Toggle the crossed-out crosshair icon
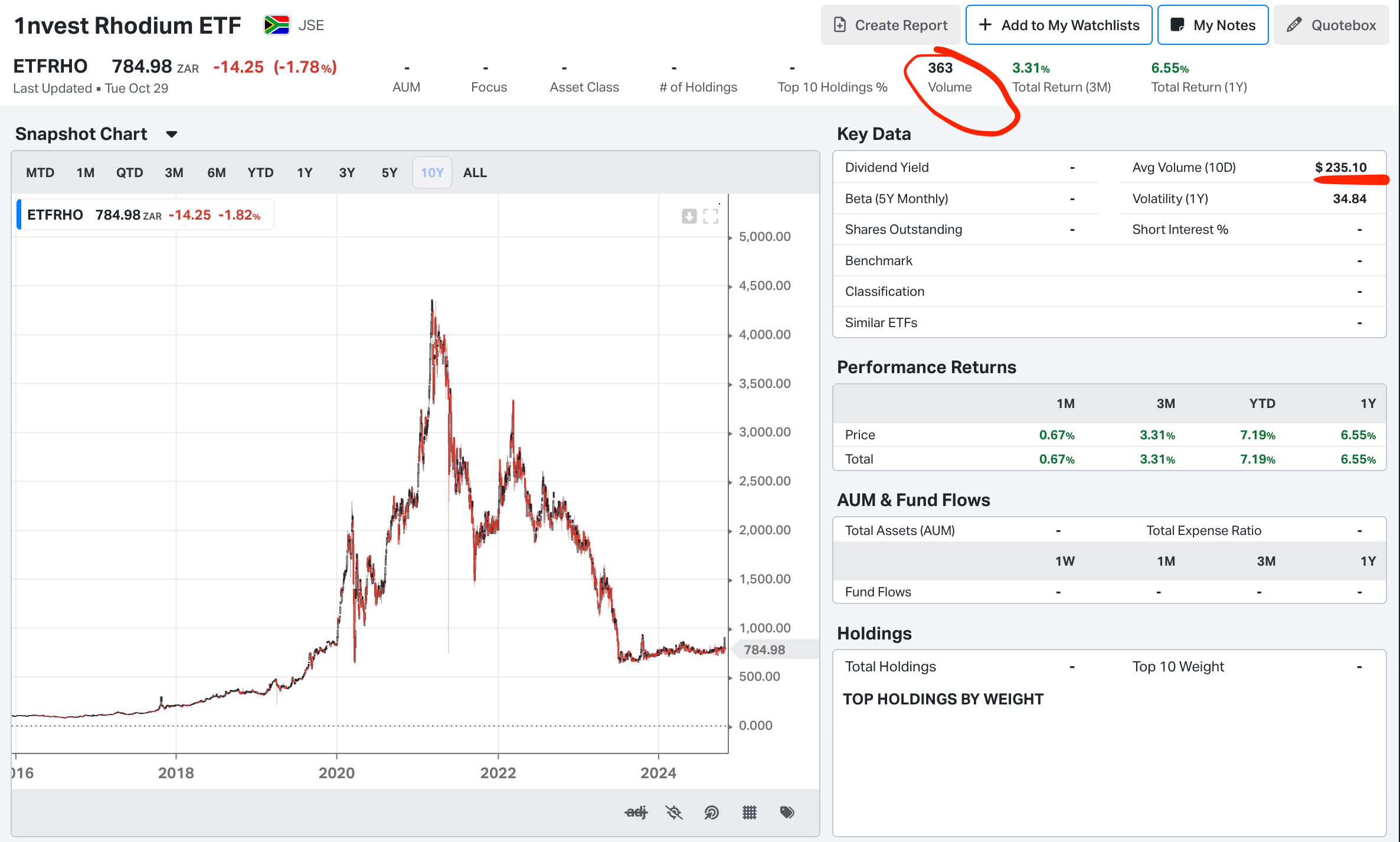Viewport: 1400px width, 842px height. pos(674,812)
